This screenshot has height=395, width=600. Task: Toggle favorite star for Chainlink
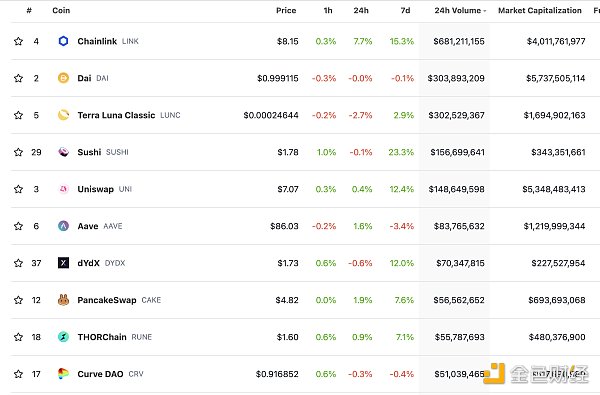click(x=18, y=41)
